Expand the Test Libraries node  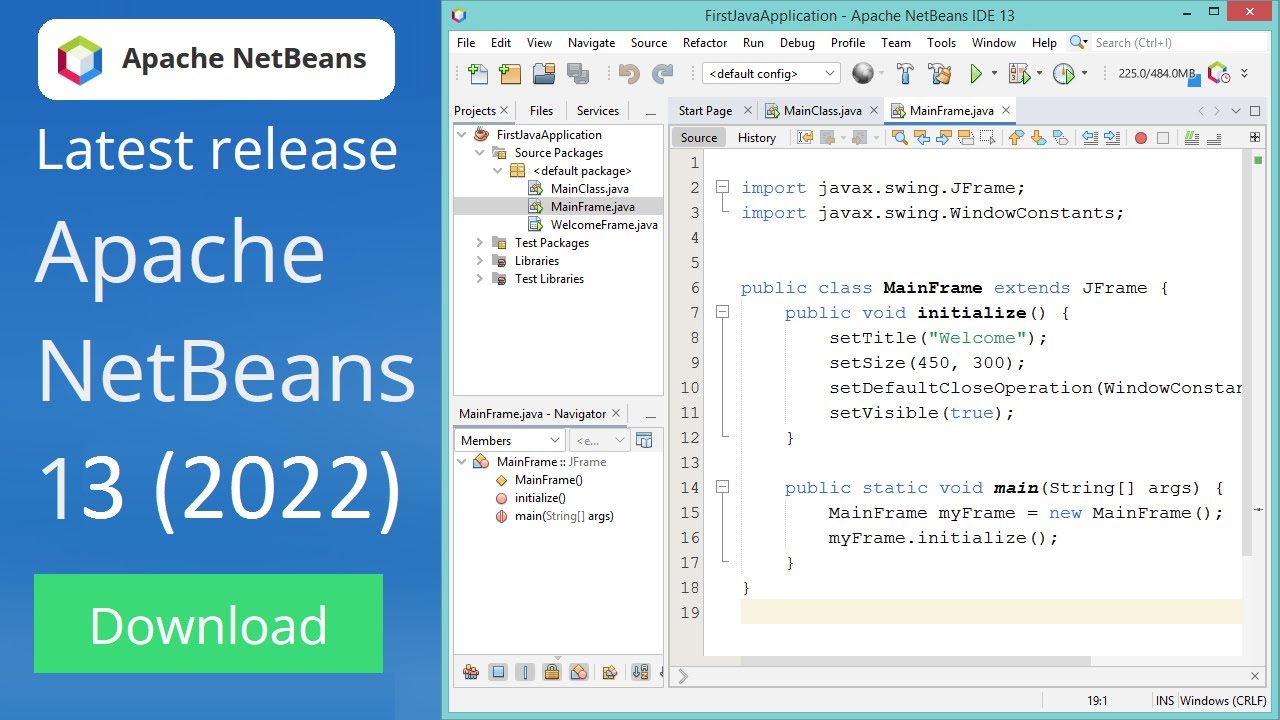pos(480,279)
